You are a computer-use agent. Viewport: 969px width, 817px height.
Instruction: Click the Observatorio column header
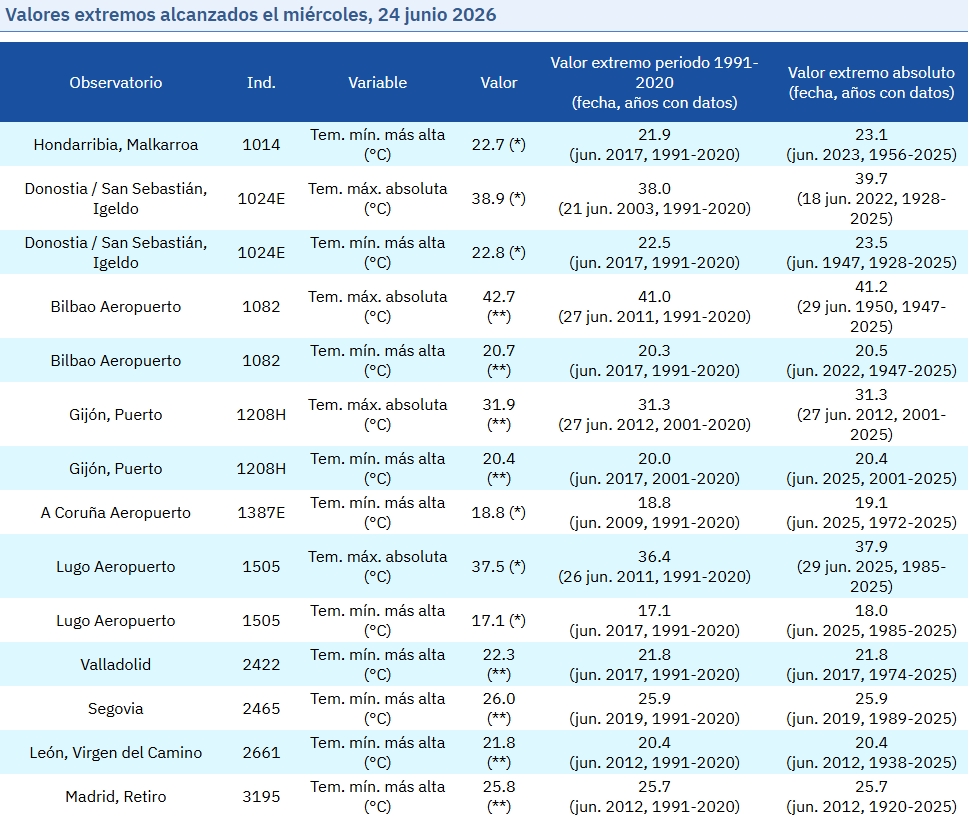coord(116,82)
